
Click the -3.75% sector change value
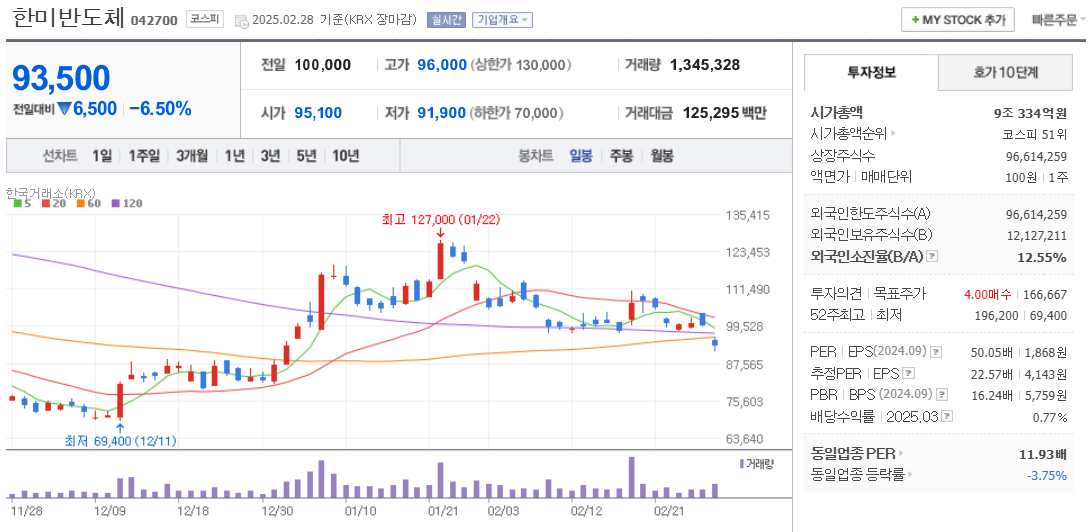pos(1046,476)
